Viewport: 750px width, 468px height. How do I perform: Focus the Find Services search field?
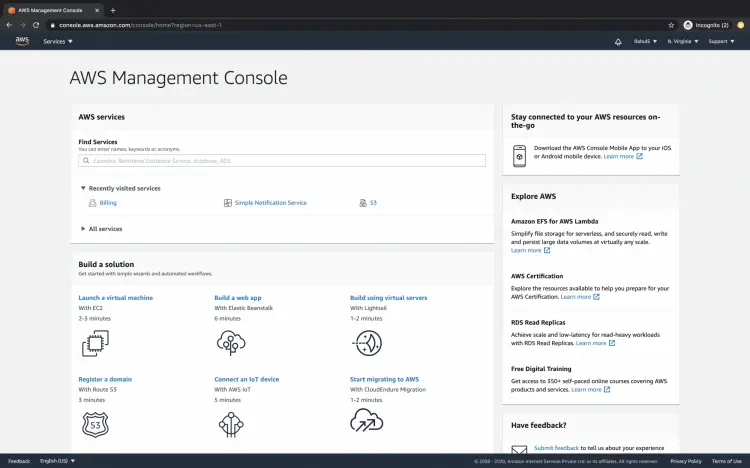282,161
